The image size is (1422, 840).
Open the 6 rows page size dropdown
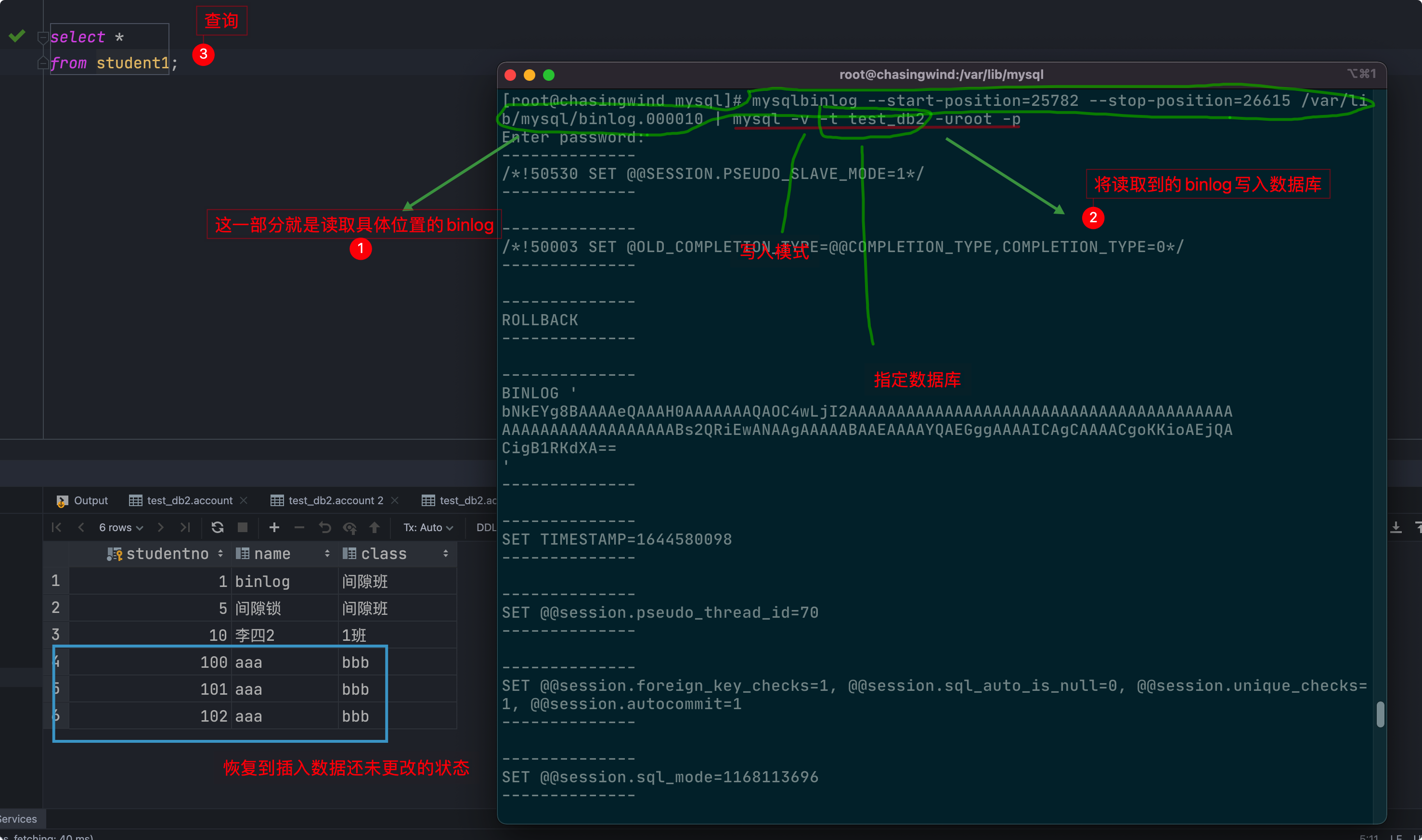point(121,528)
